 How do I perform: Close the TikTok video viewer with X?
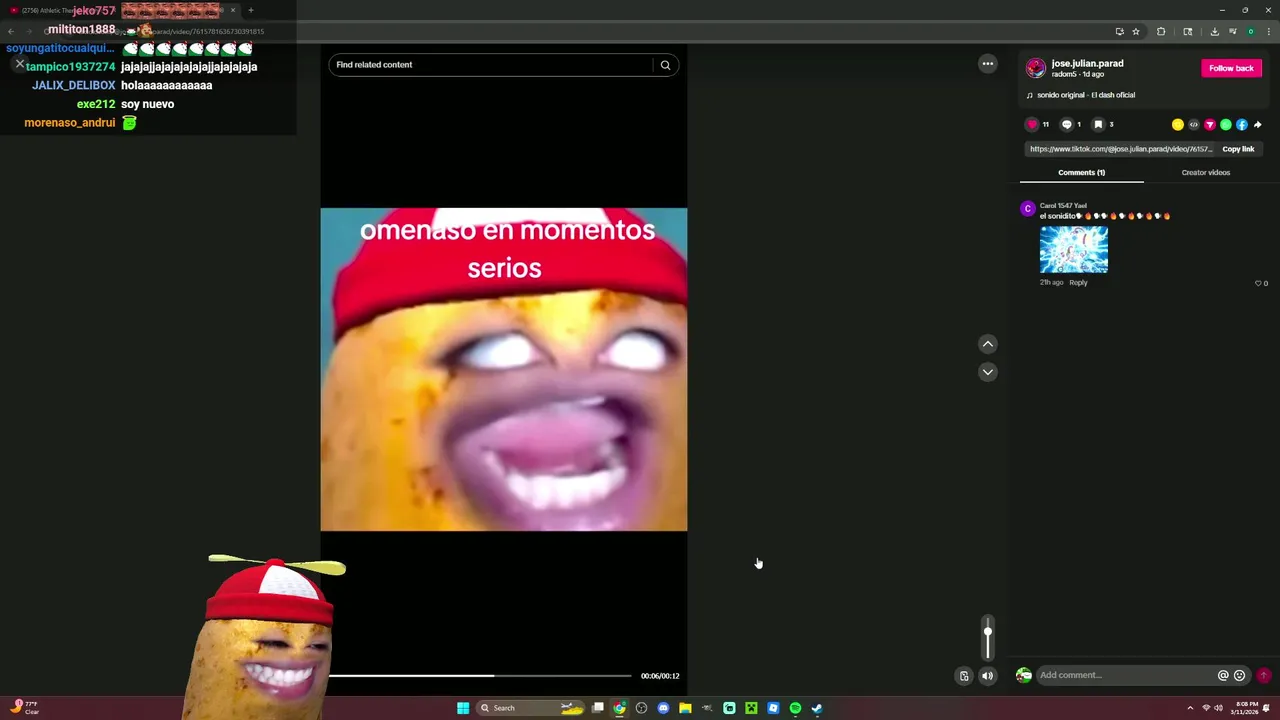19,64
